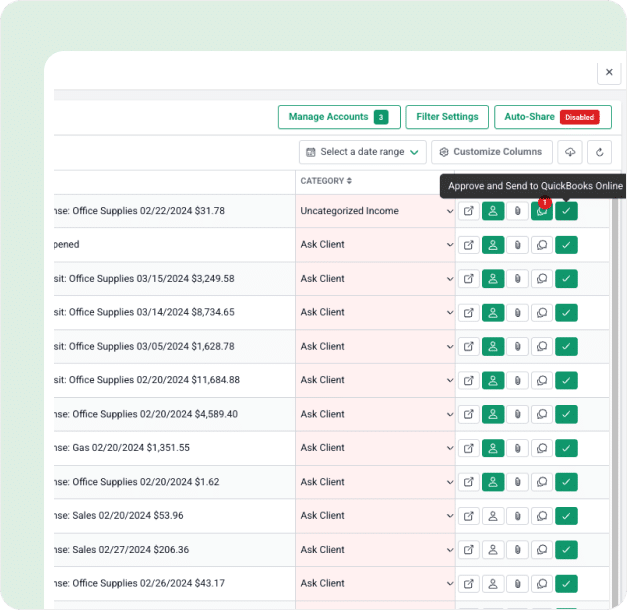The image size is (627, 610).
Task: Click paperclip icon in $43.17 row
Action: (x=517, y=584)
